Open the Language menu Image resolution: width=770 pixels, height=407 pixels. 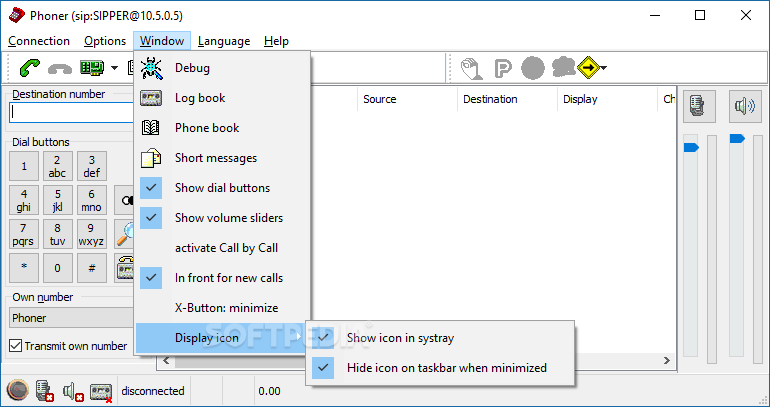point(224,41)
